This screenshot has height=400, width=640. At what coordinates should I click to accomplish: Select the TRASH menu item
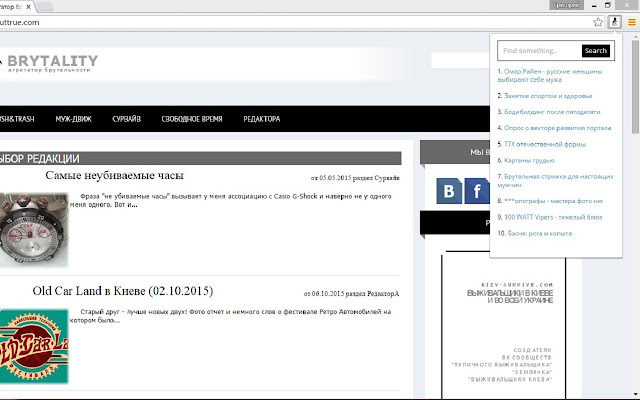[17, 119]
